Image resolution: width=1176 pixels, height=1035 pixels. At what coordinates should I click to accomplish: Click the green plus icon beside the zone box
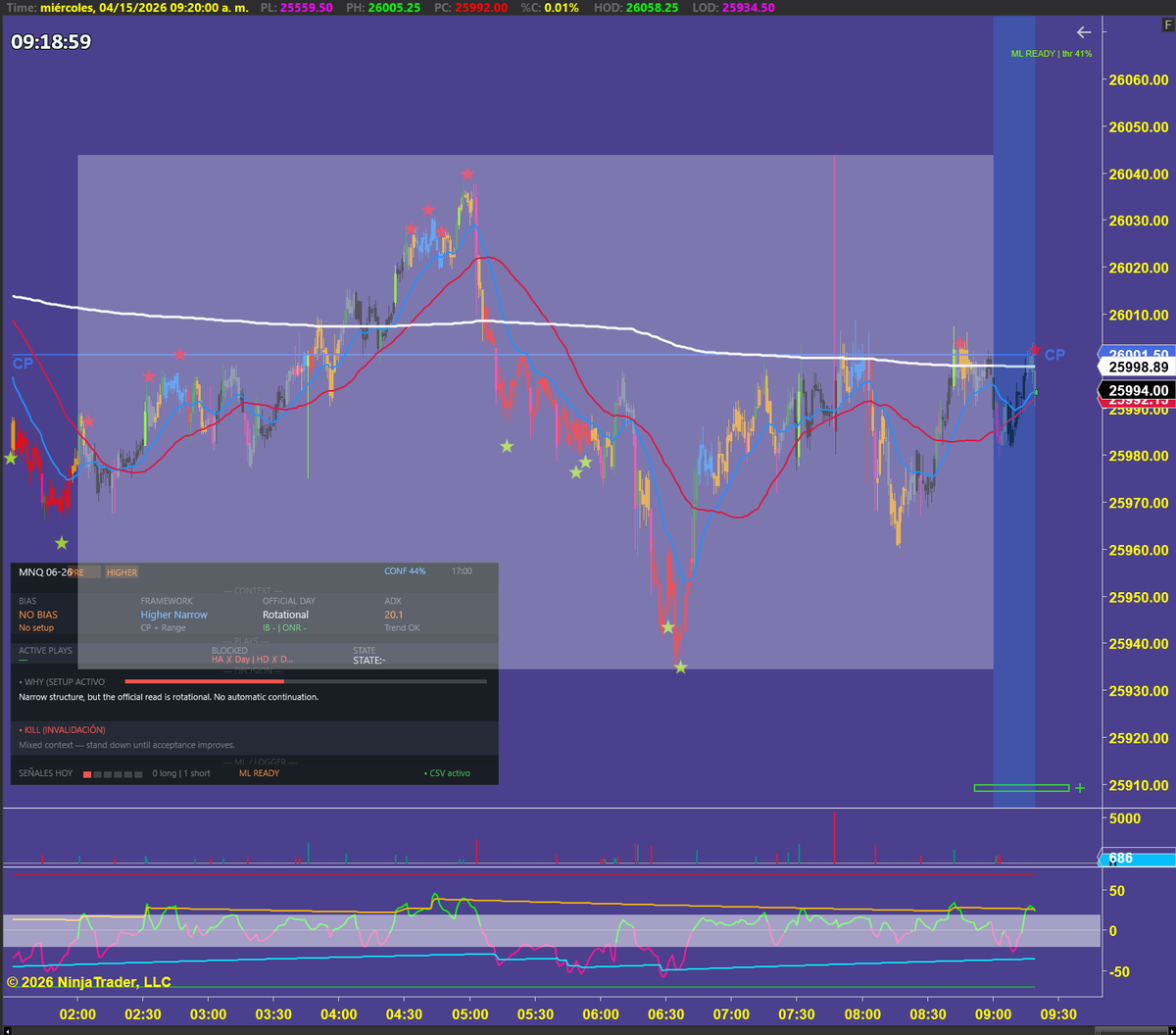click(x=1079, y=787)
